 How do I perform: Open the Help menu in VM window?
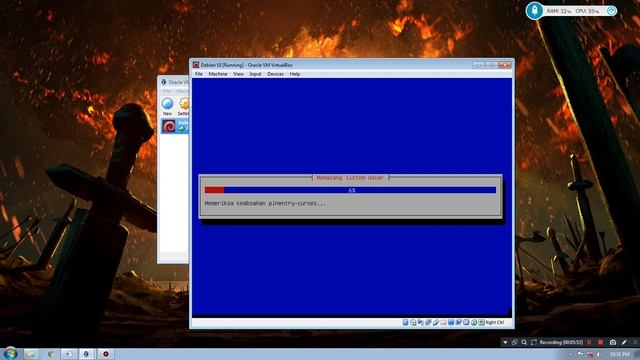[295, 74]
